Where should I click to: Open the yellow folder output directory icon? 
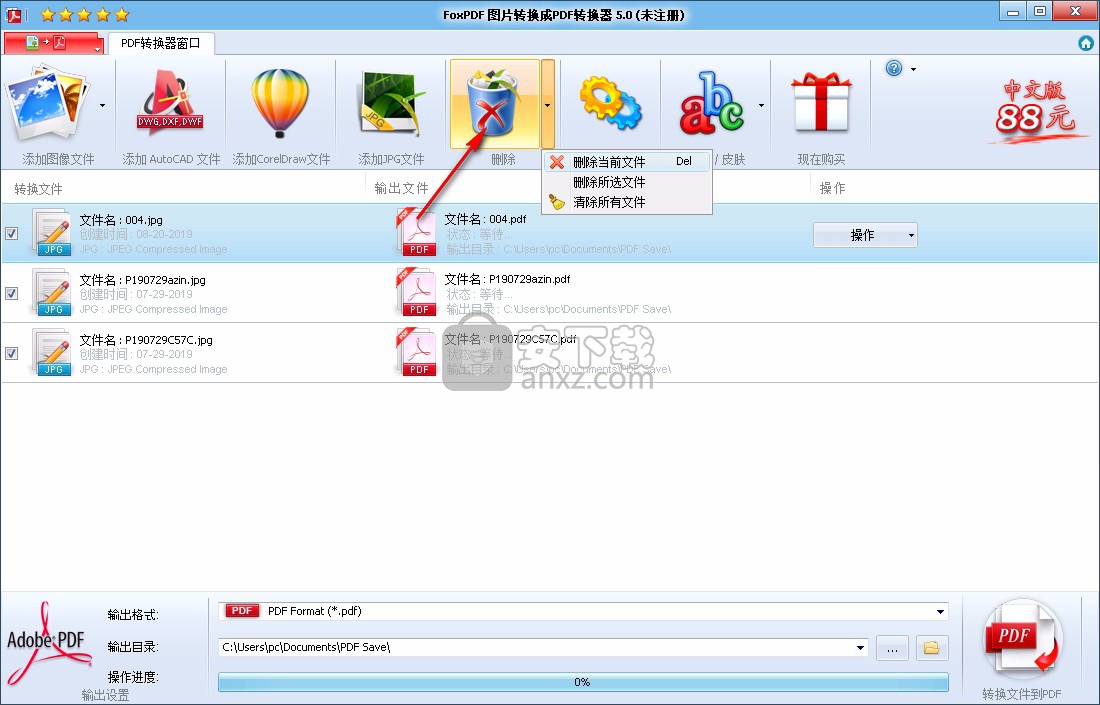(x=932, y=647)
